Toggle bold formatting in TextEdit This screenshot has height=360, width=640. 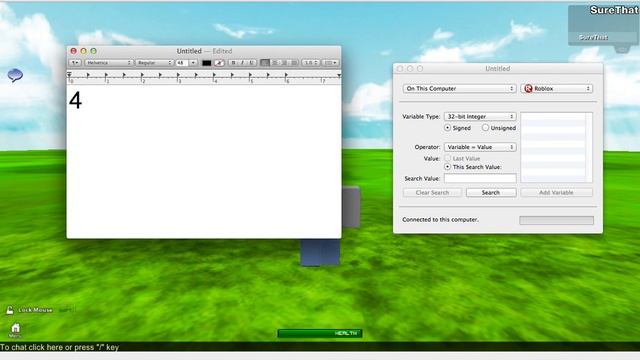coord(233,63)
